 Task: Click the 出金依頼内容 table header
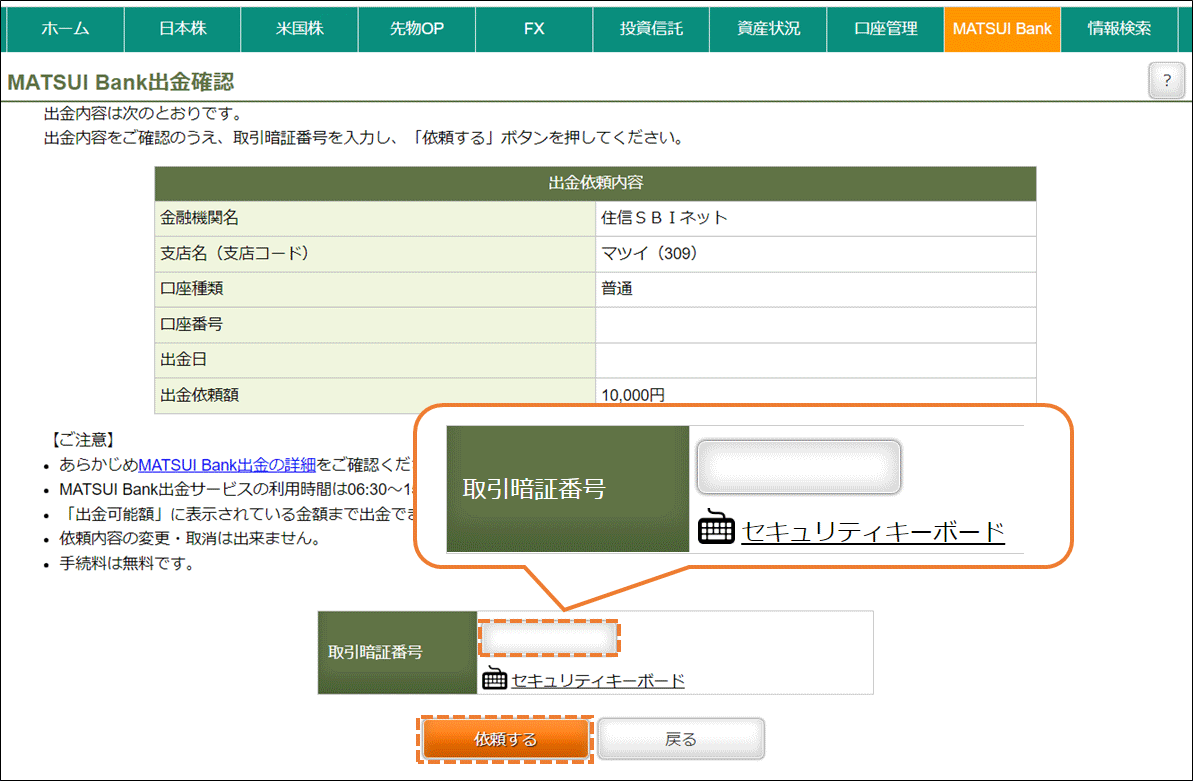coord(595,183)
